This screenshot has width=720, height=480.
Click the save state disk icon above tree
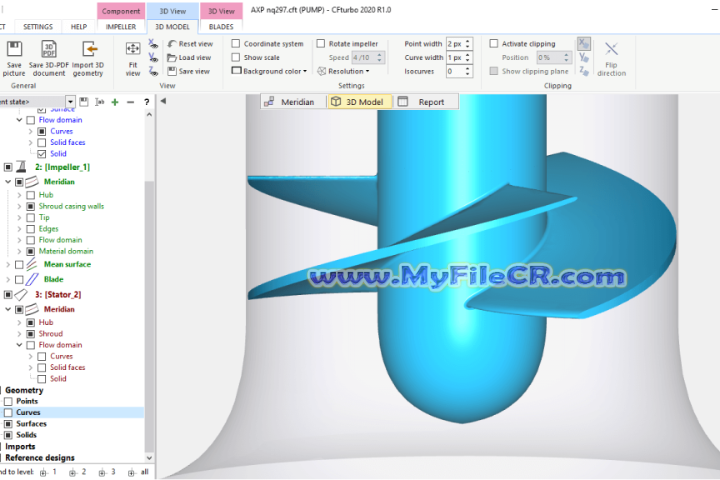[84, 102]
